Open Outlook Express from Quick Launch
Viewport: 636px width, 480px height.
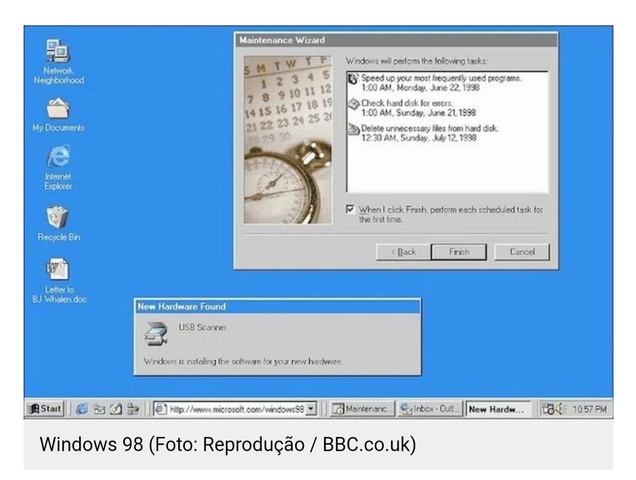pyautogui.click(x=99, y=409)
